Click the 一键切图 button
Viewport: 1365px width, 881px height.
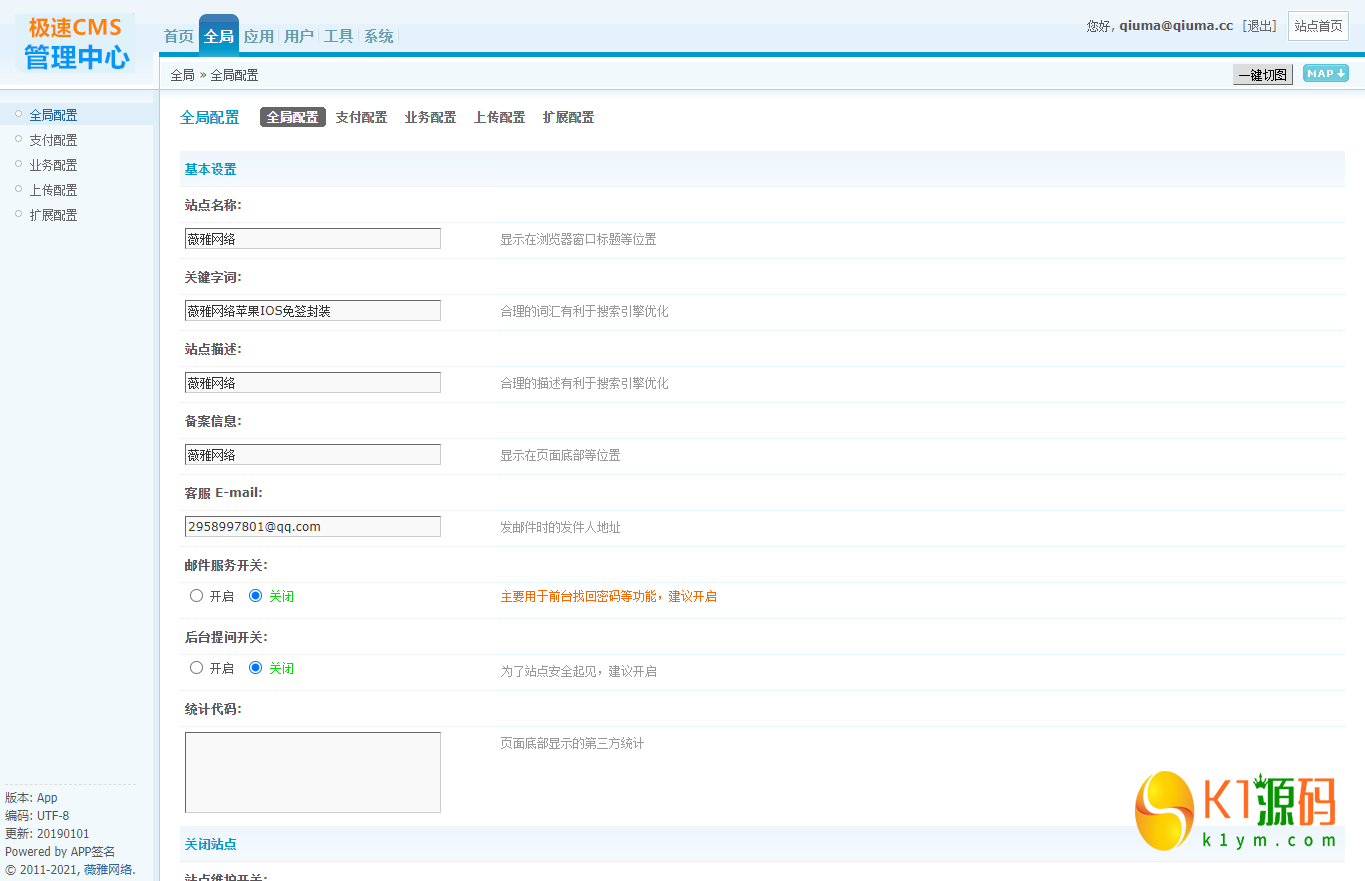pos(1262,74)
